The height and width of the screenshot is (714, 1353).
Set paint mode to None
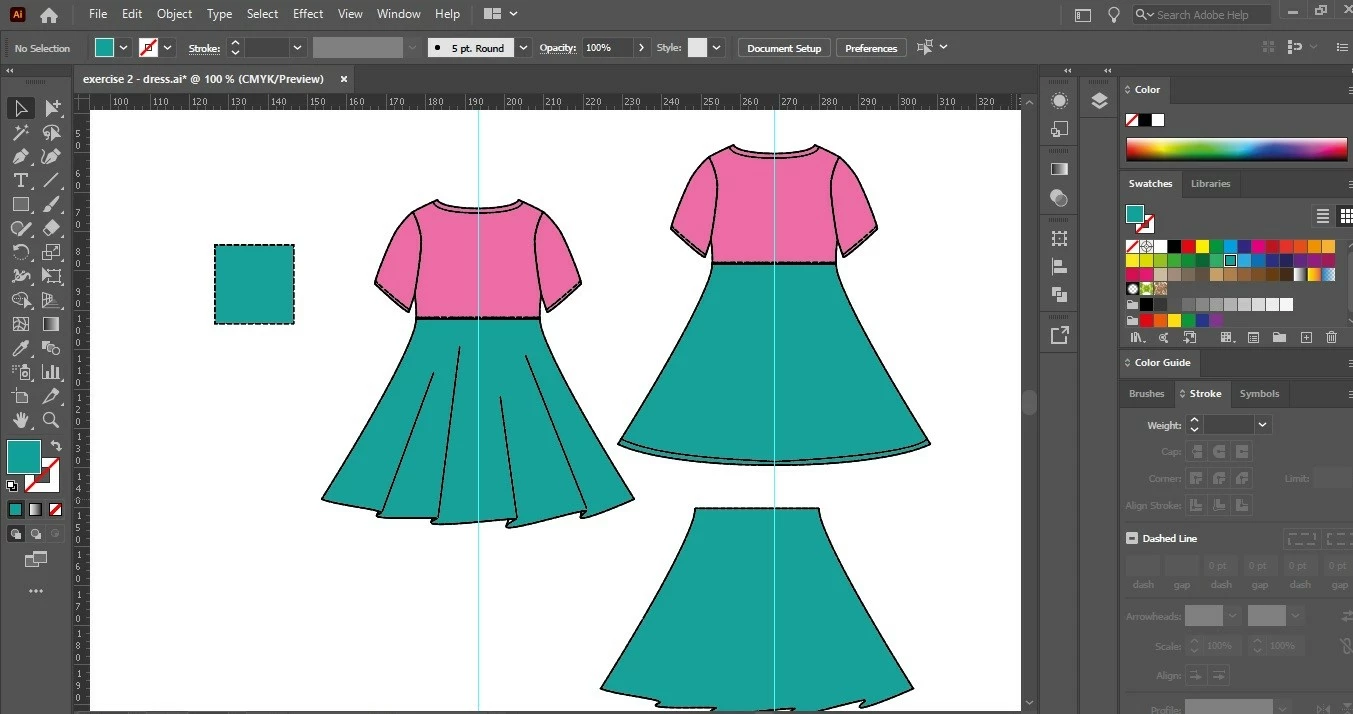[x=56, y=509]
